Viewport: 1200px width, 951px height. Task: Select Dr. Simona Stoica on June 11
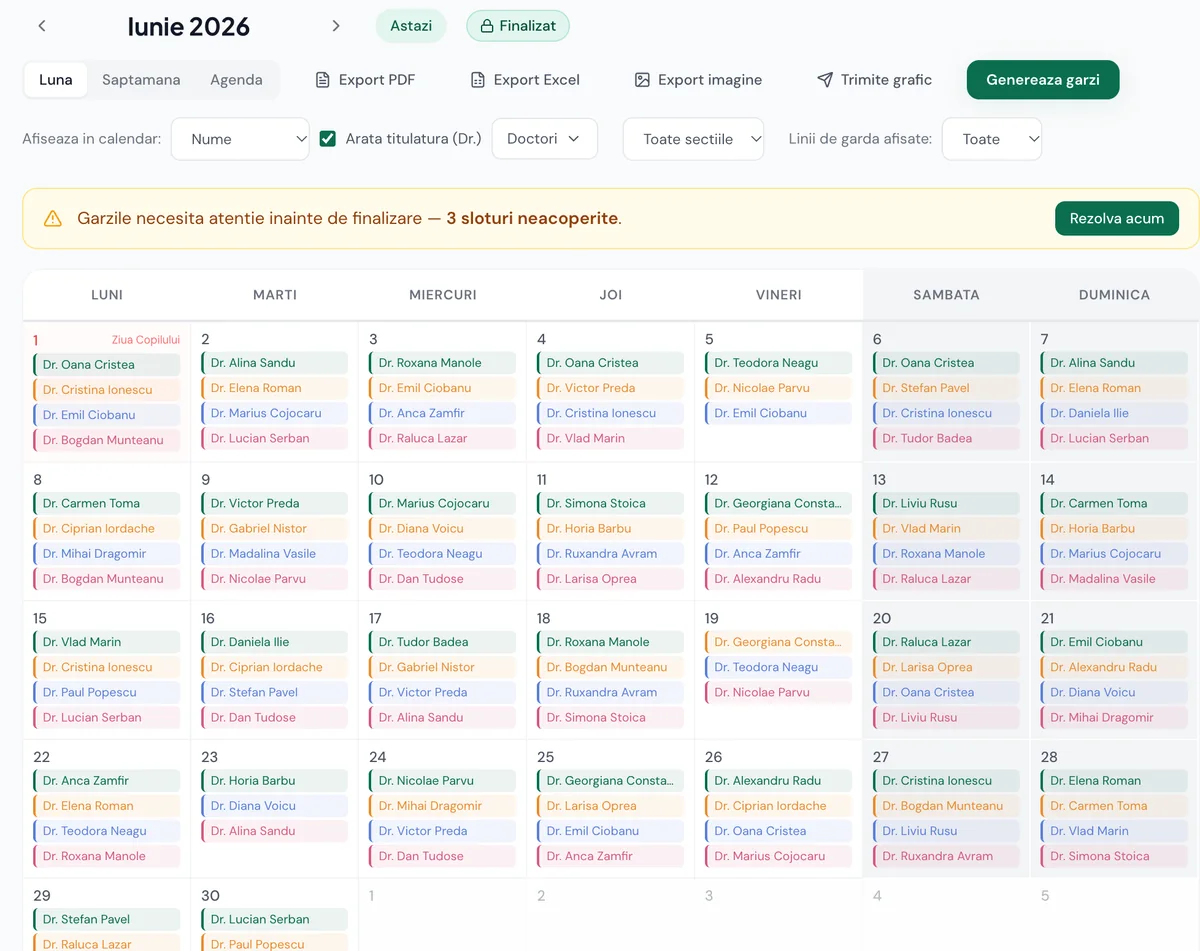tap(610, 504)
